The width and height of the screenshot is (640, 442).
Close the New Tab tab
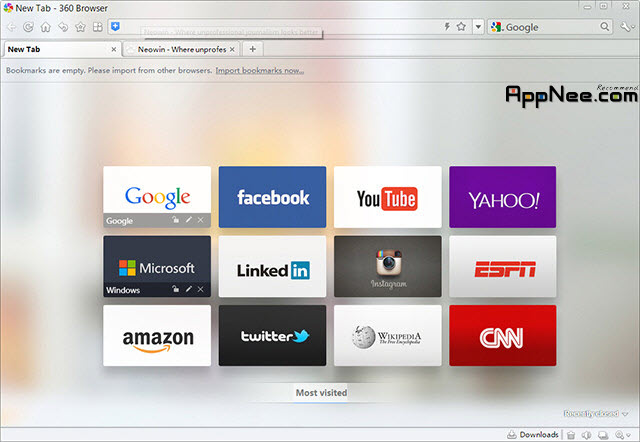click(113, 49)
